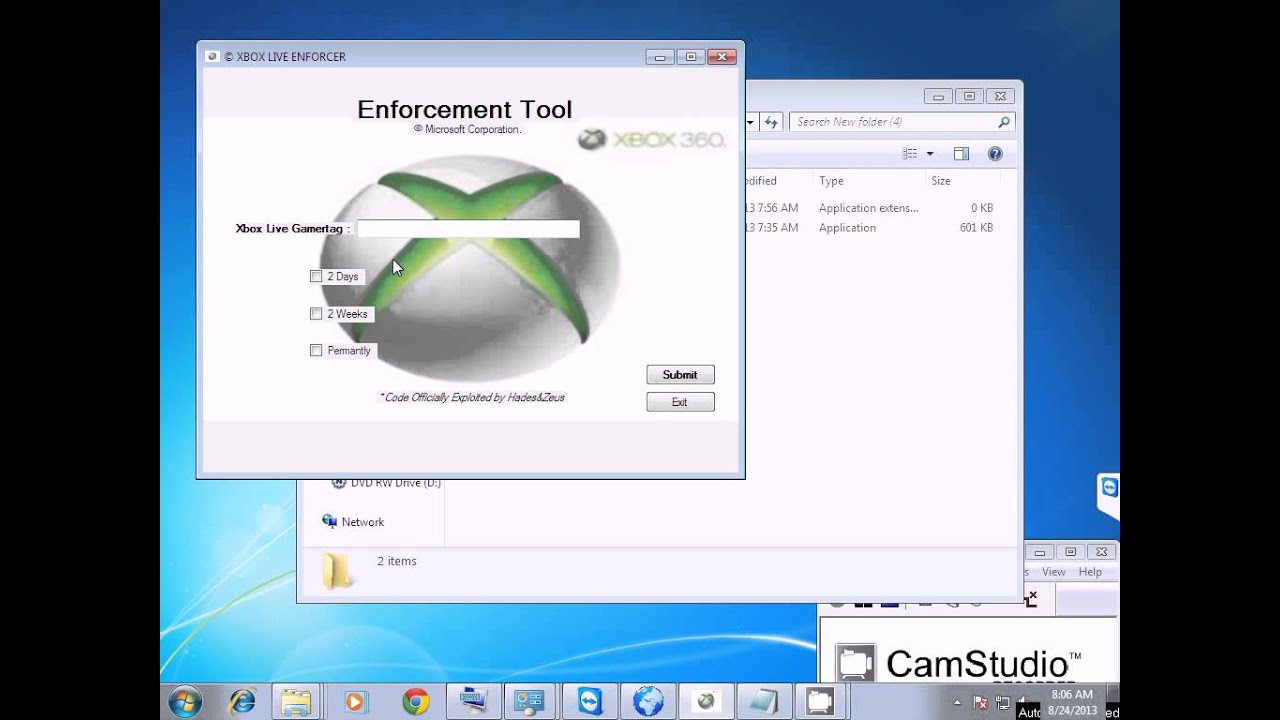Open Windows Explorer from taskbar
Viewport: 1280px width, 720px height.
click(296, 702)
